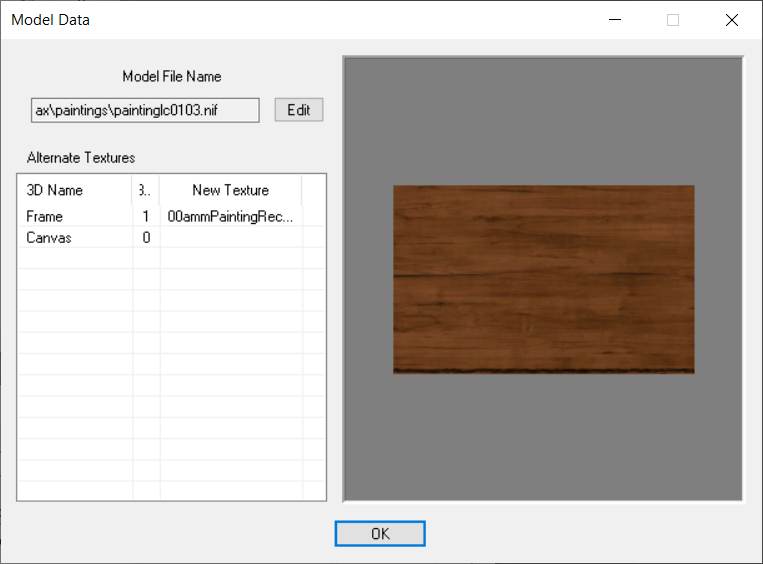Click the narrow index column header
This screenshot has width=763, height=564.
point(145,190)
